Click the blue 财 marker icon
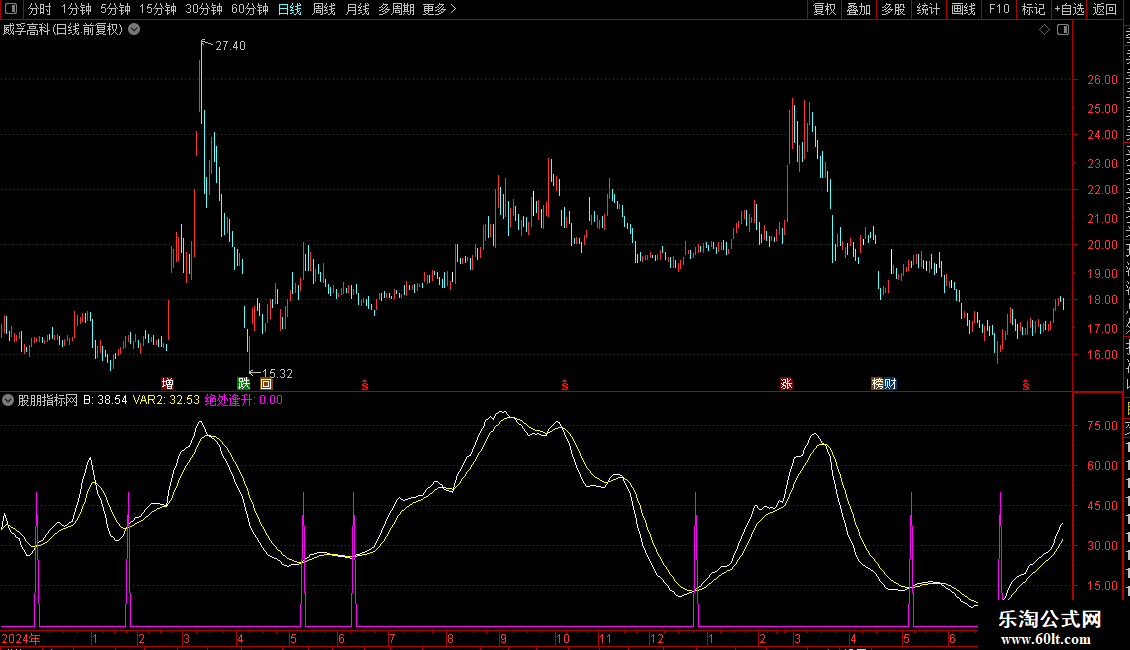This screenshot has width=1130, height=650. click(x=891, y=383)
